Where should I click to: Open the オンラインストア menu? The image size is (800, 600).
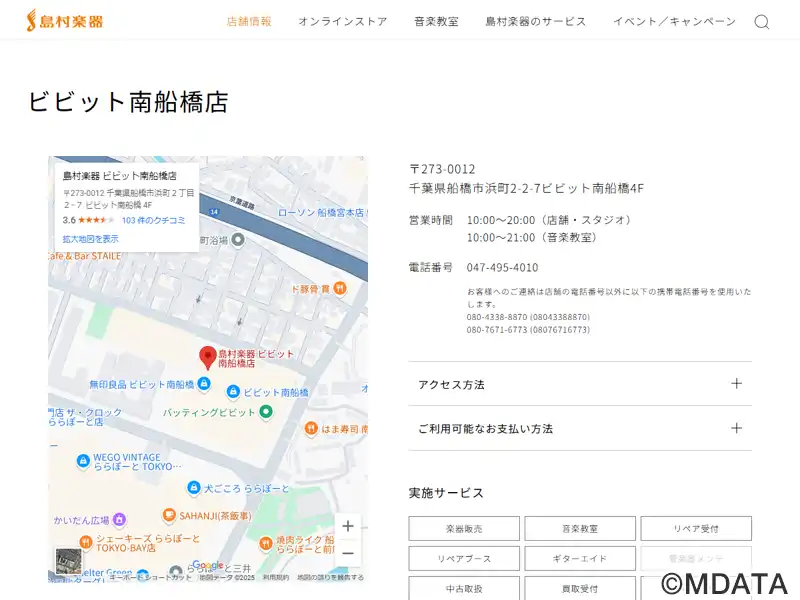point(343,21)
